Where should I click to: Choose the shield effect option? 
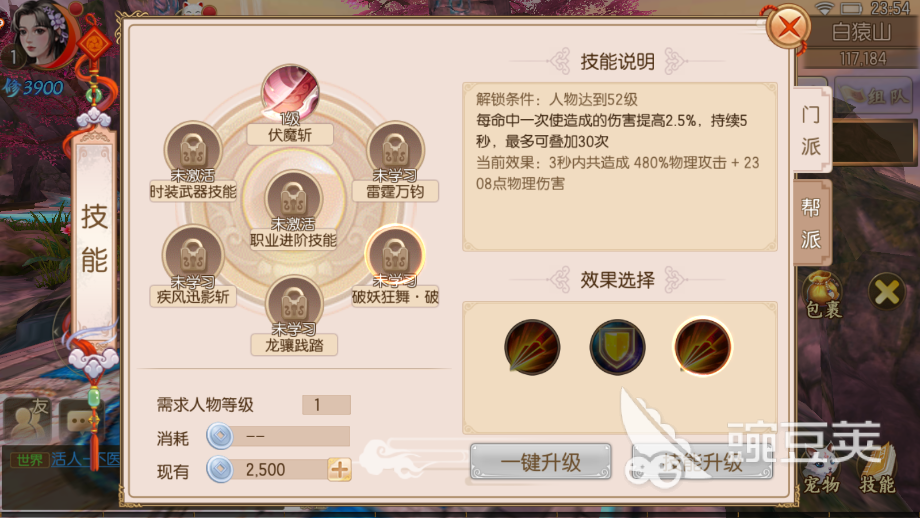617,347
